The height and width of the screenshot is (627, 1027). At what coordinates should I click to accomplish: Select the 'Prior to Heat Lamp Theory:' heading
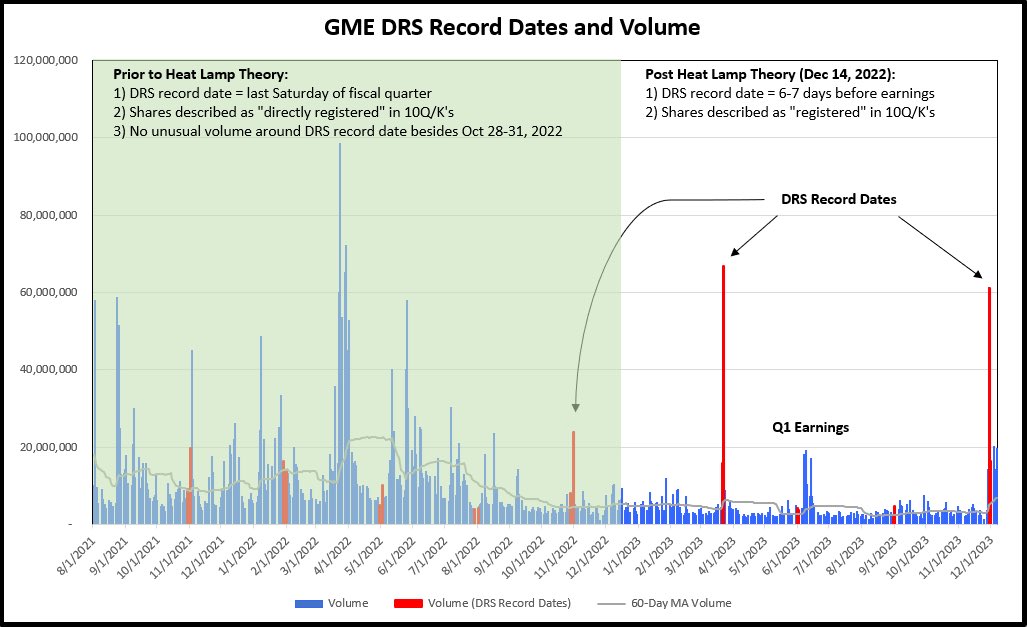click(200, 75)
